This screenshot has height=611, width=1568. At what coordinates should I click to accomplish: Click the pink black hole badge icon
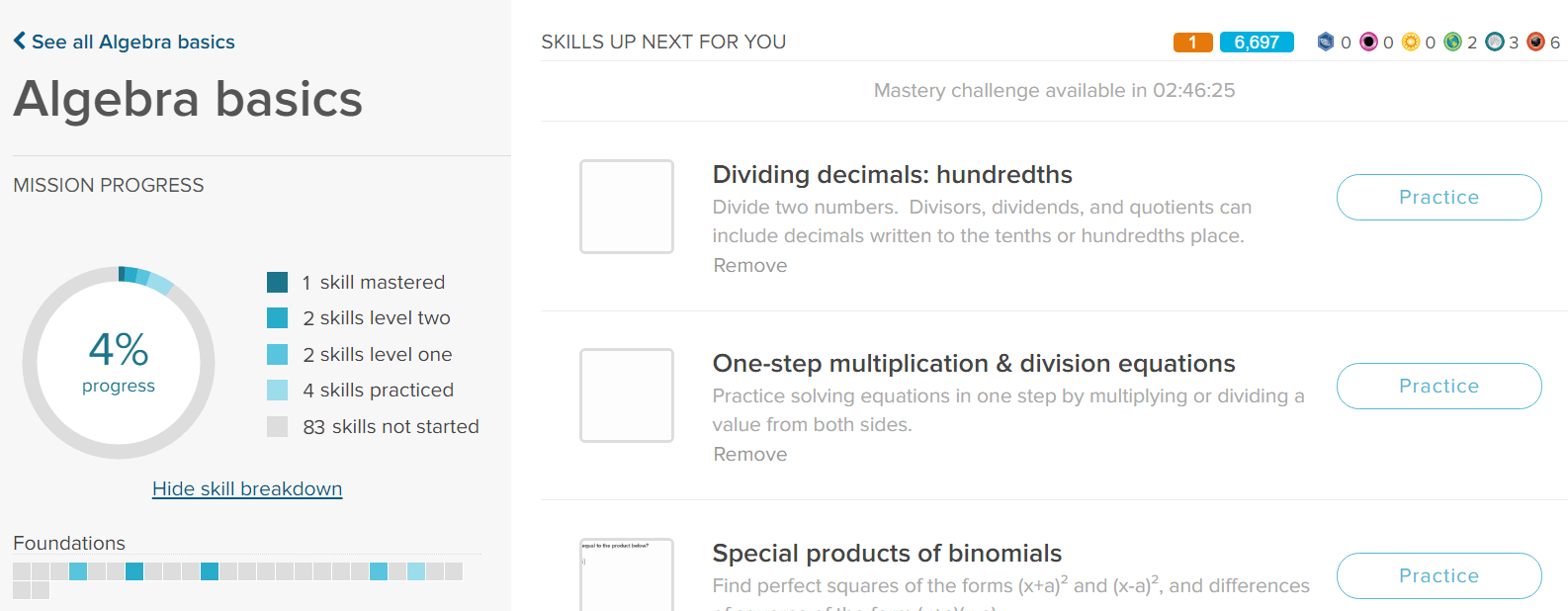[1368, 42]
